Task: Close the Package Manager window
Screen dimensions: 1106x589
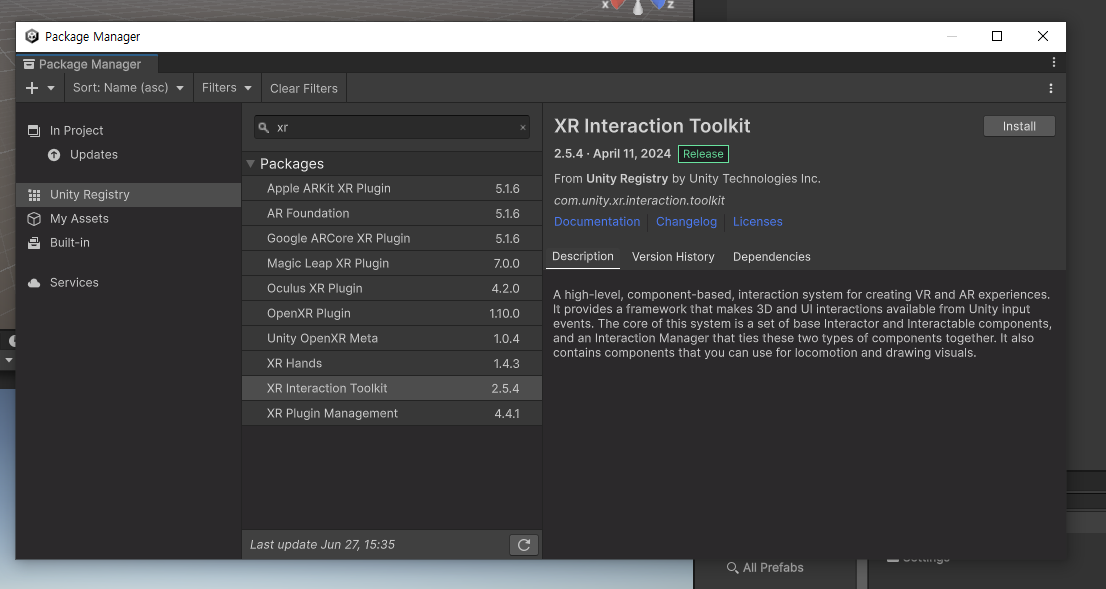Action: point(1043,36)
